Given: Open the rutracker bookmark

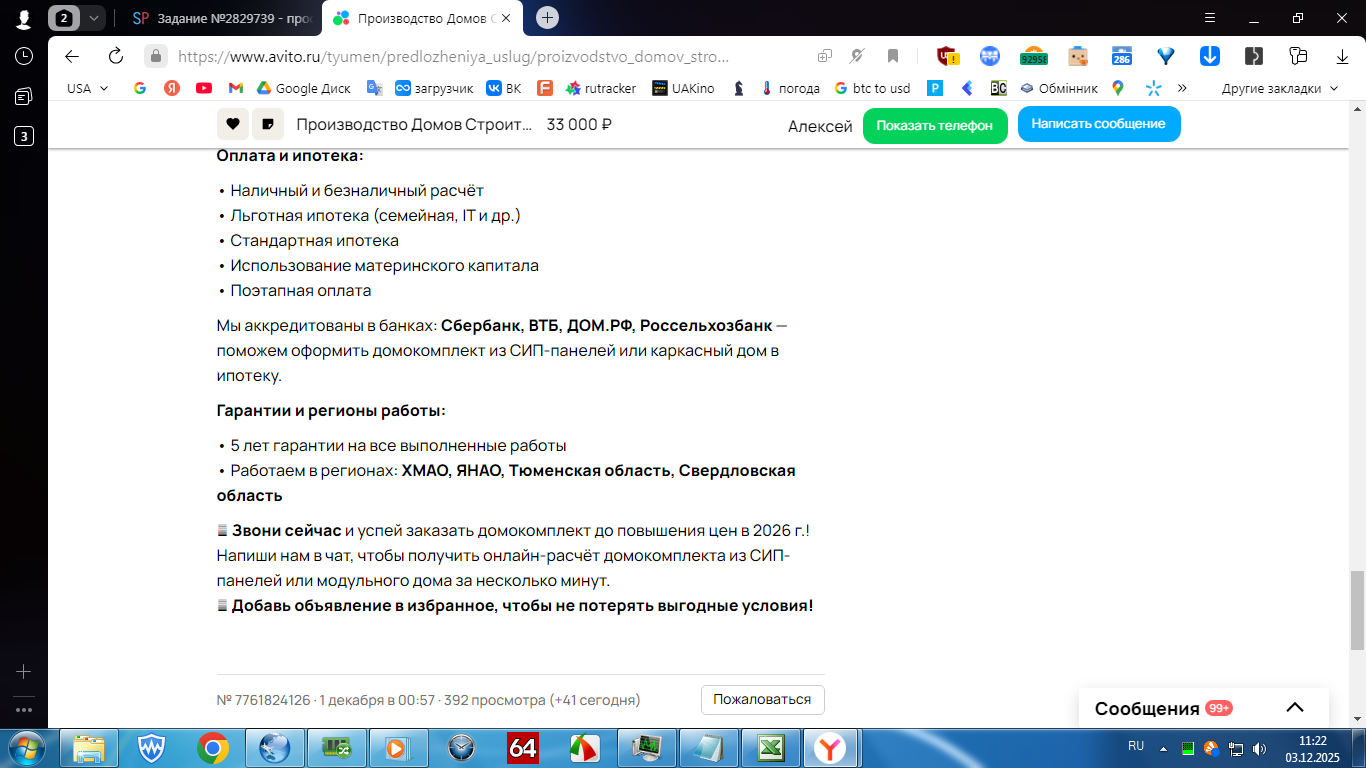Looking at the screenshot, I should click(601, 88).
